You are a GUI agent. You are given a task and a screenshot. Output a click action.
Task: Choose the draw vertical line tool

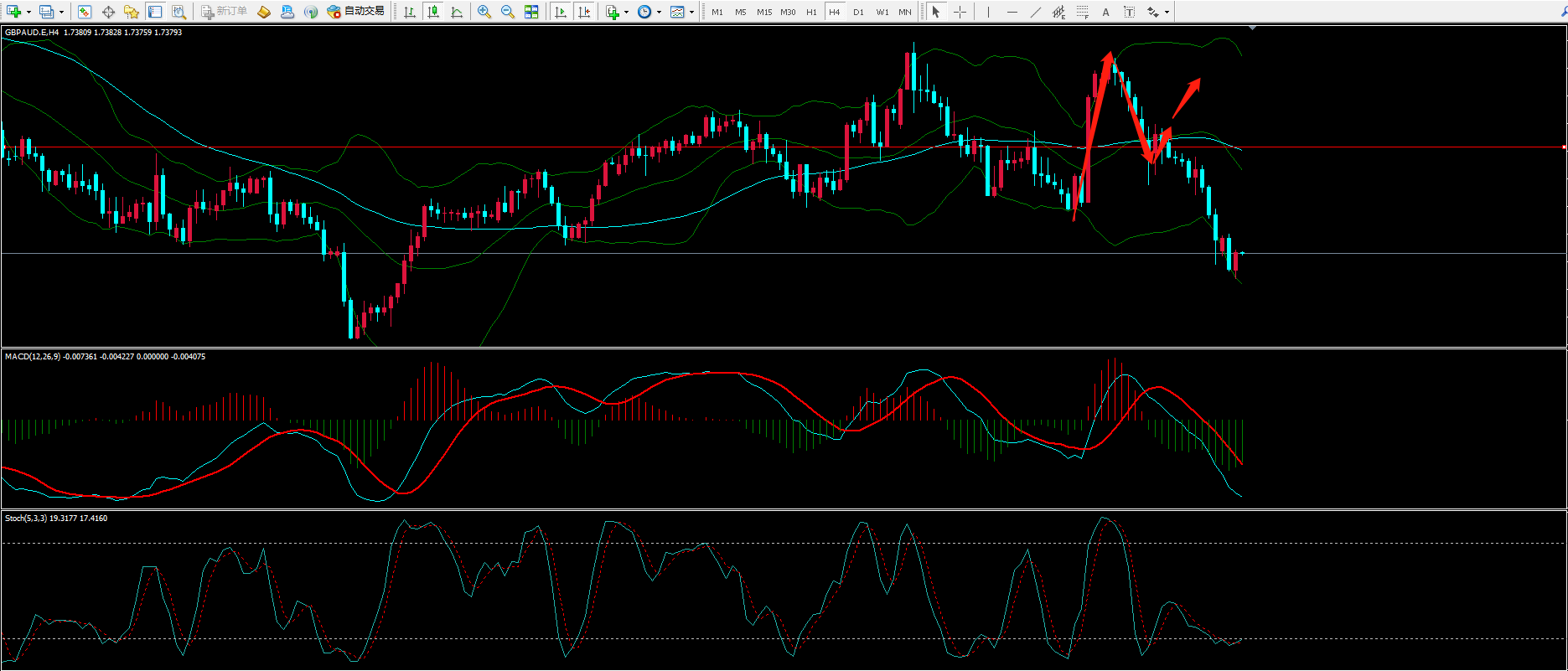989,12
